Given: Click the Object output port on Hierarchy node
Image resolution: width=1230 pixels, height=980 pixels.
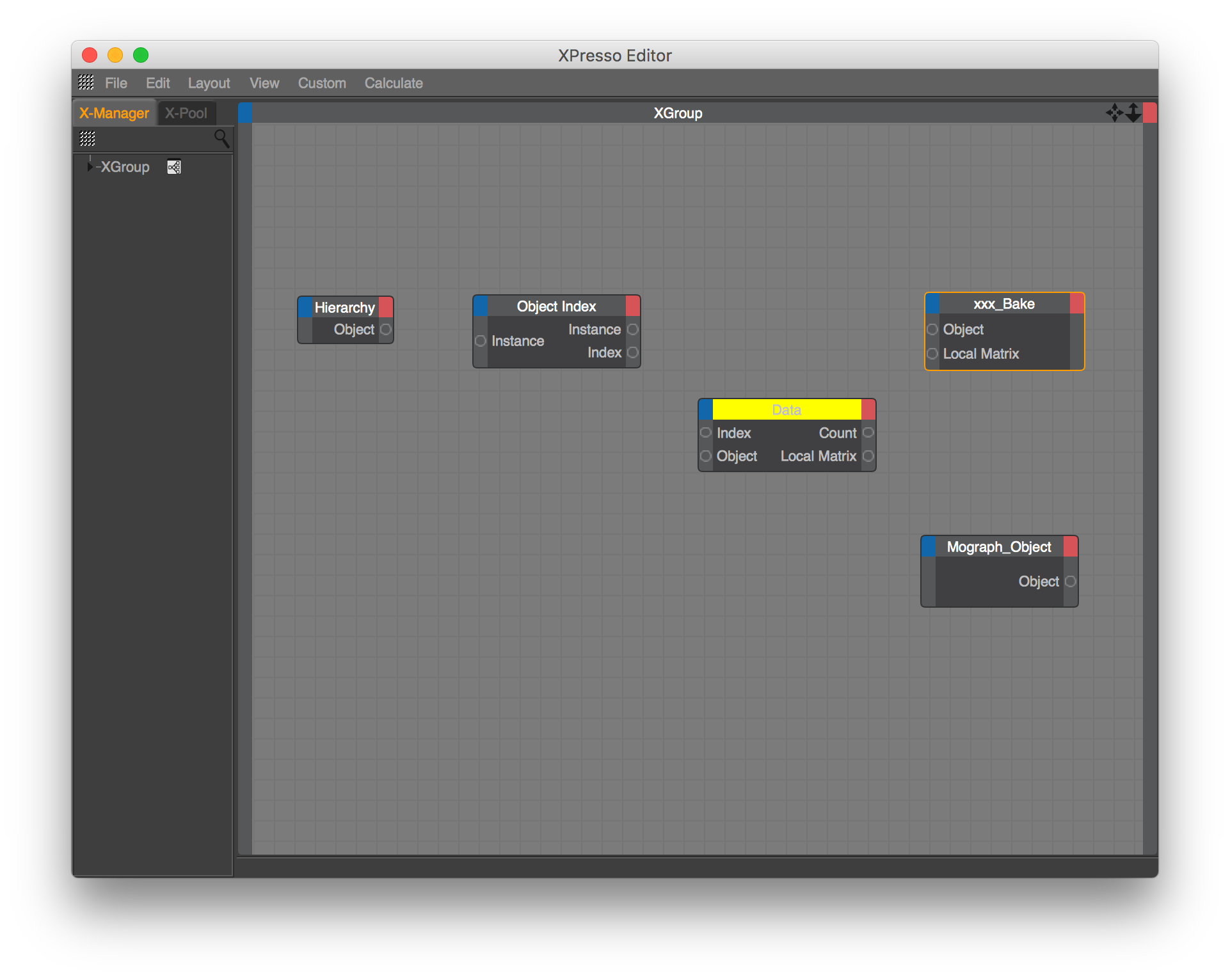Looking at the screenshot, I should coord(385,329).
